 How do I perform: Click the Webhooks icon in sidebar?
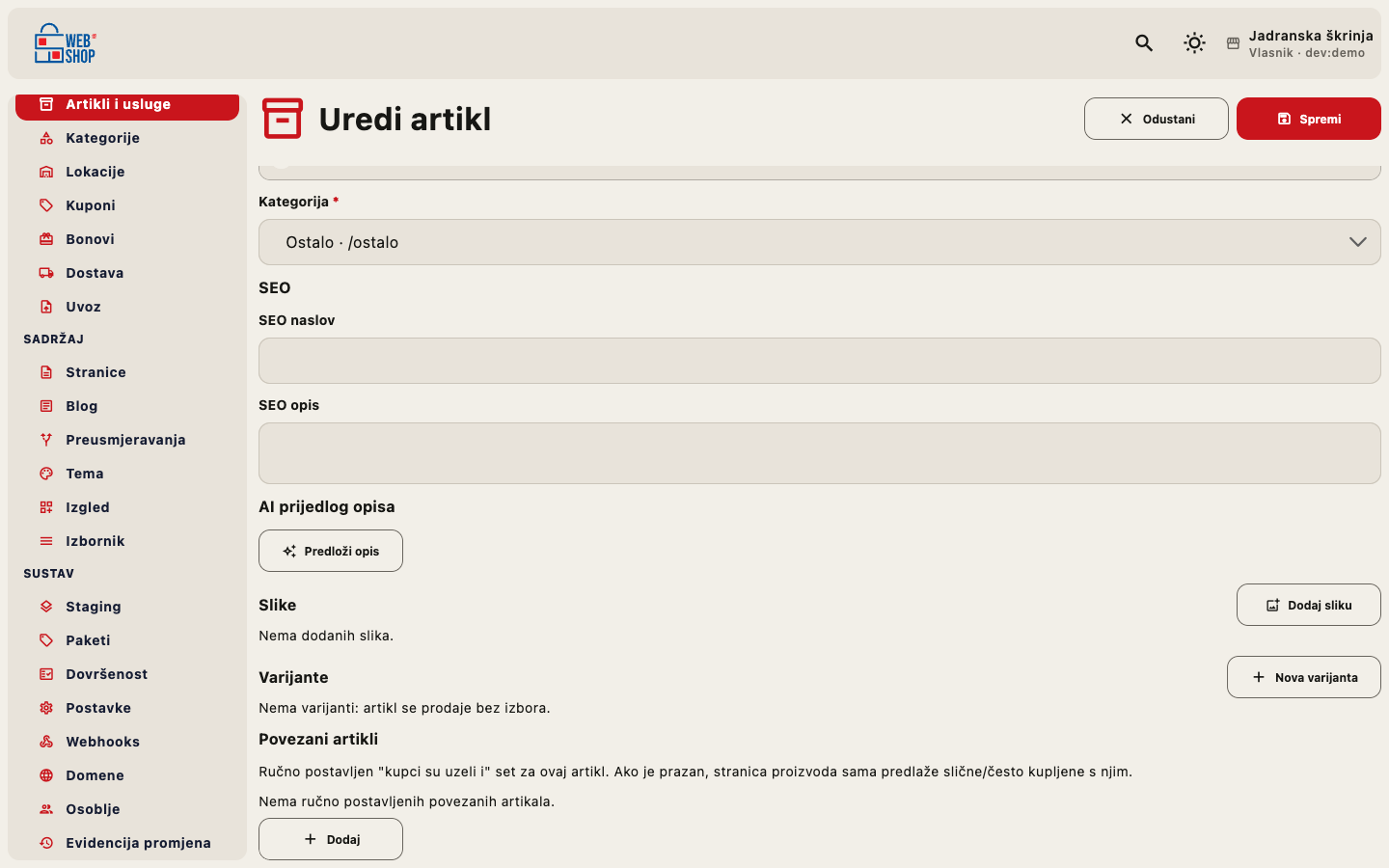click(x=46, y=742)
